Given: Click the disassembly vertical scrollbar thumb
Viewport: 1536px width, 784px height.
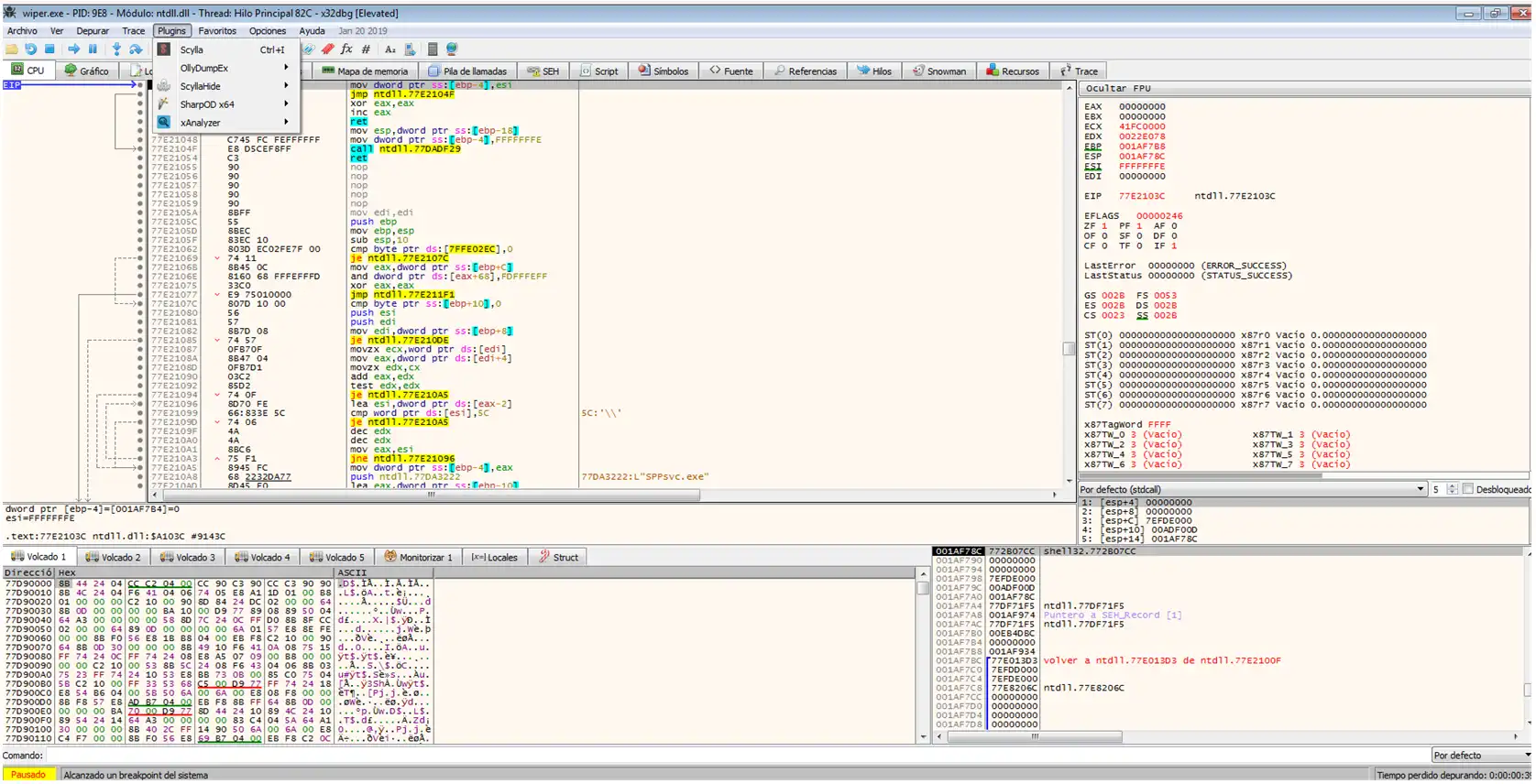Looking at the screenshot, I should point(1069,349).
